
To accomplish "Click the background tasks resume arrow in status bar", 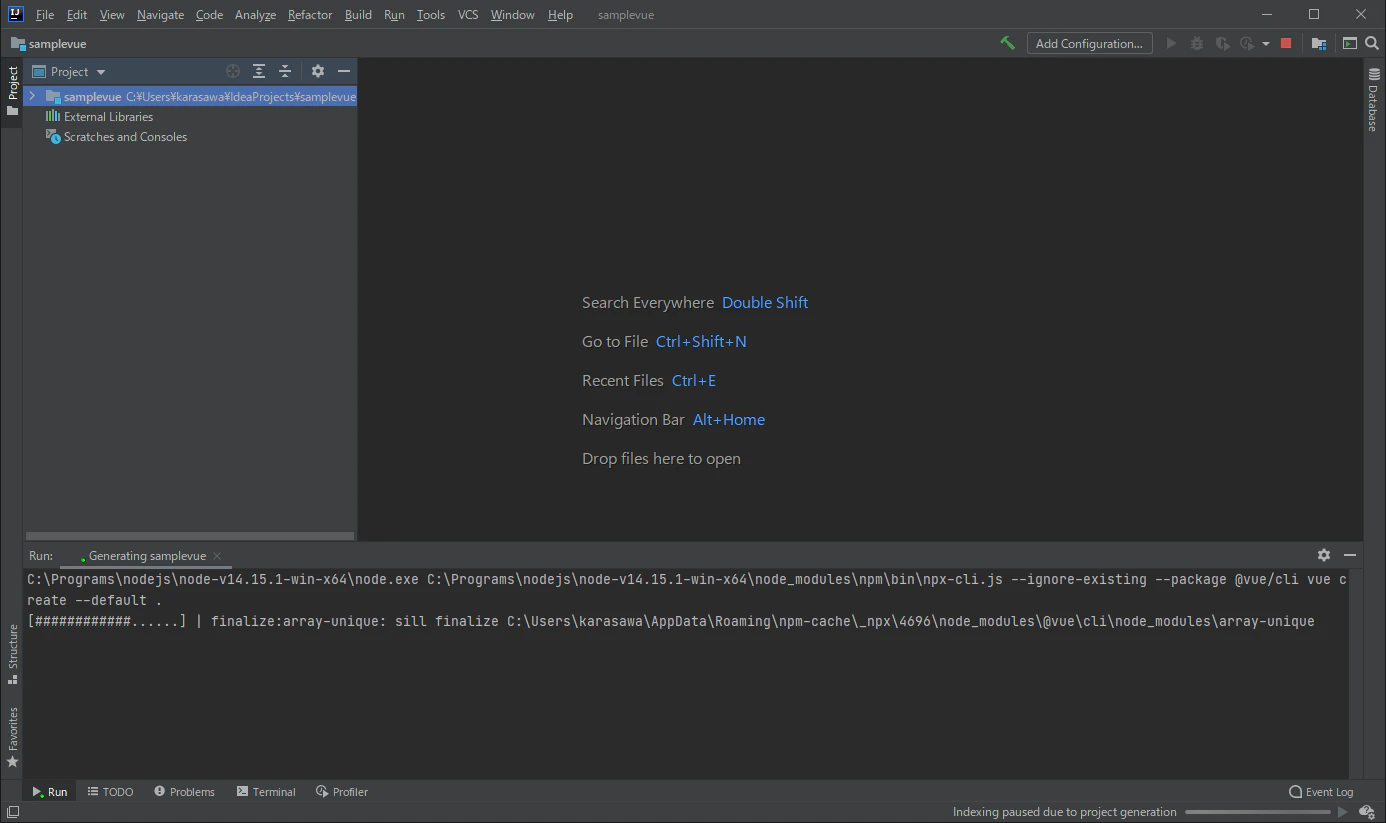I will coord(1343,812).
